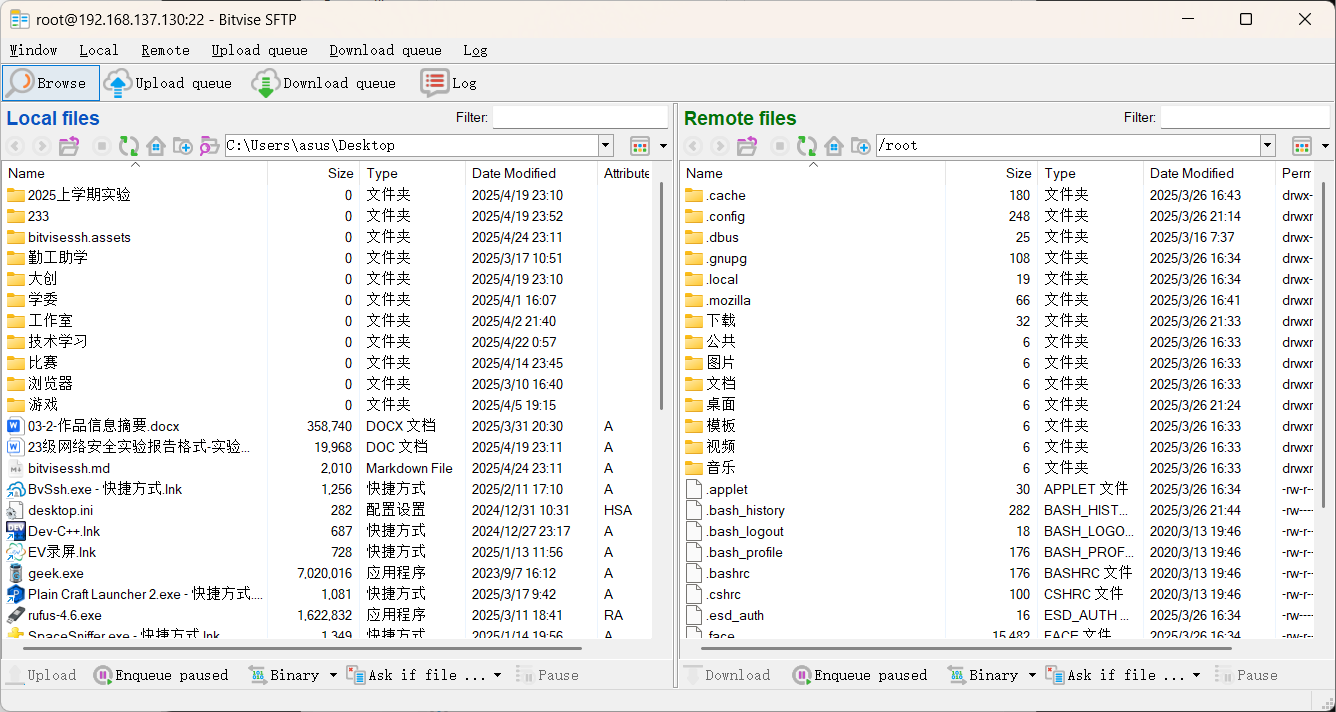Go to local home folder icon
The image size is (1336, 712).
(156, 146)
